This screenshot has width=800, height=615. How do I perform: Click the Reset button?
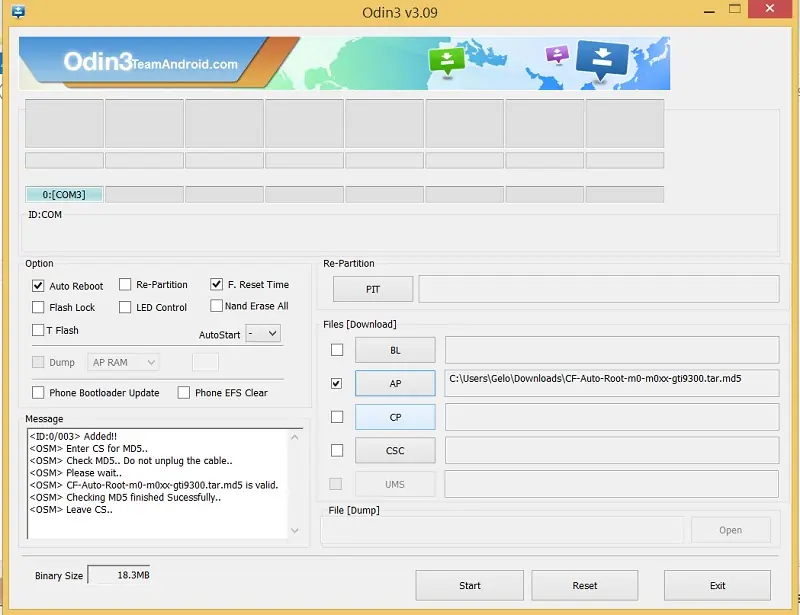coord(585,585)
